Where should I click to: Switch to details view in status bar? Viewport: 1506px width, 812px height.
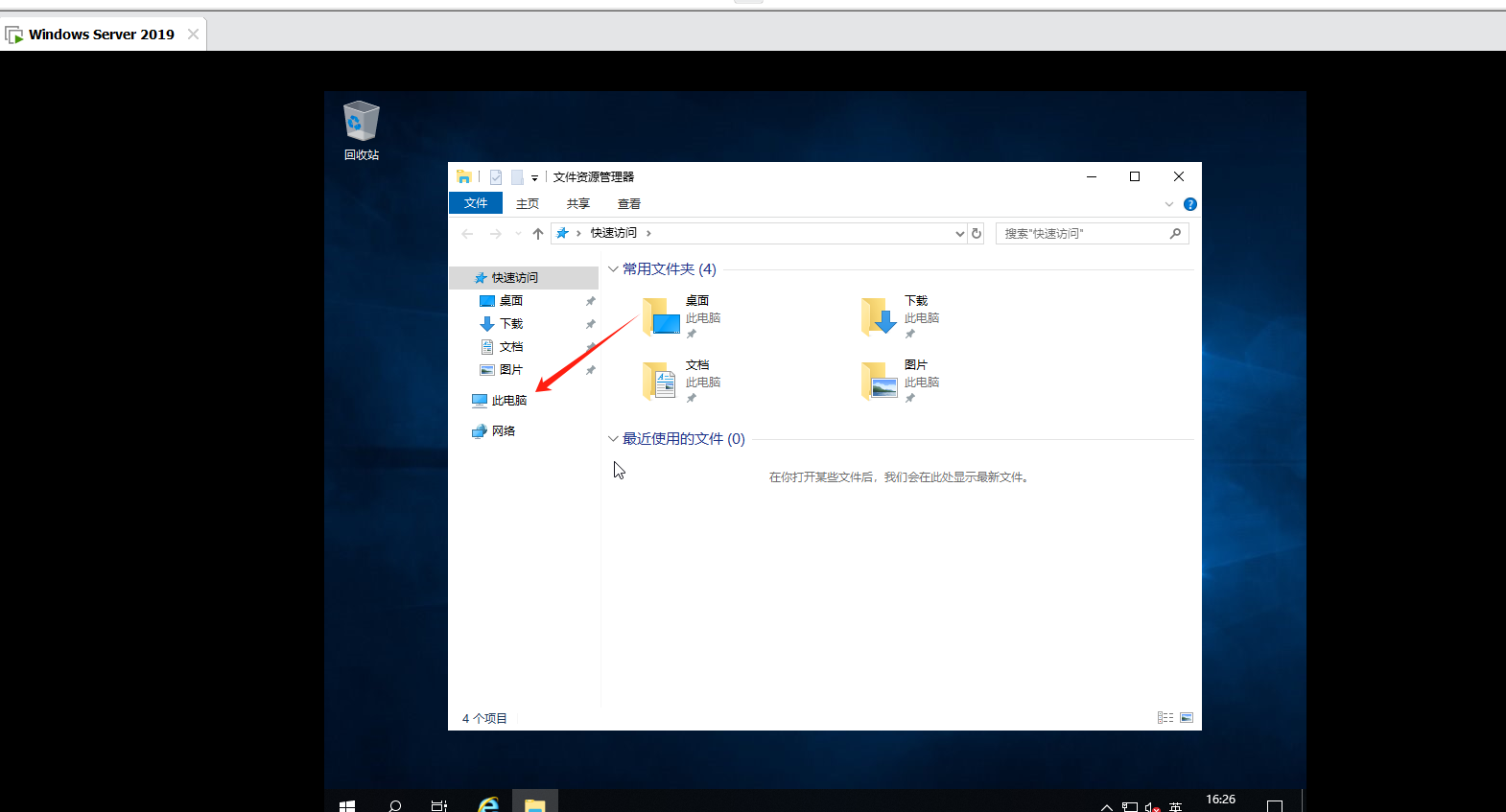coord(1165,718)
